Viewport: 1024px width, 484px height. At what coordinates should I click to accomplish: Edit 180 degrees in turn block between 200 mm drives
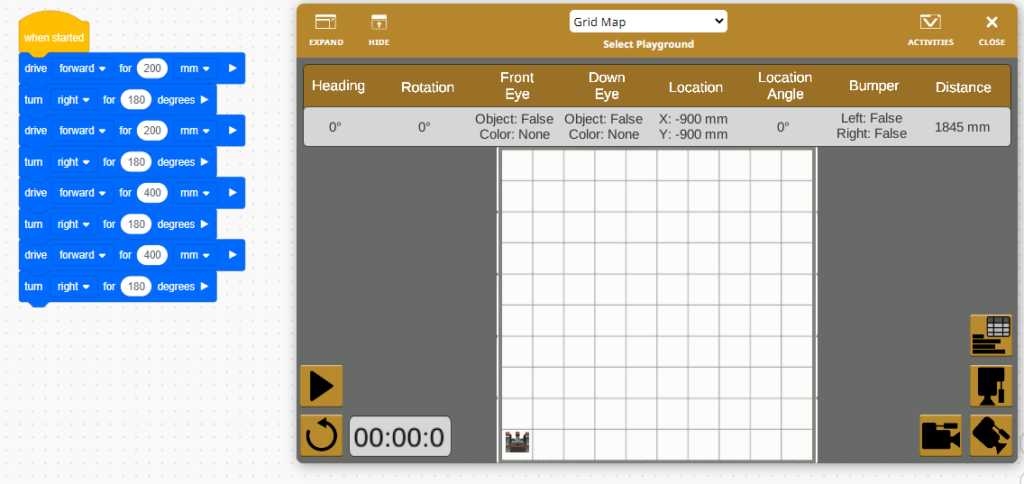coord(136,100)
